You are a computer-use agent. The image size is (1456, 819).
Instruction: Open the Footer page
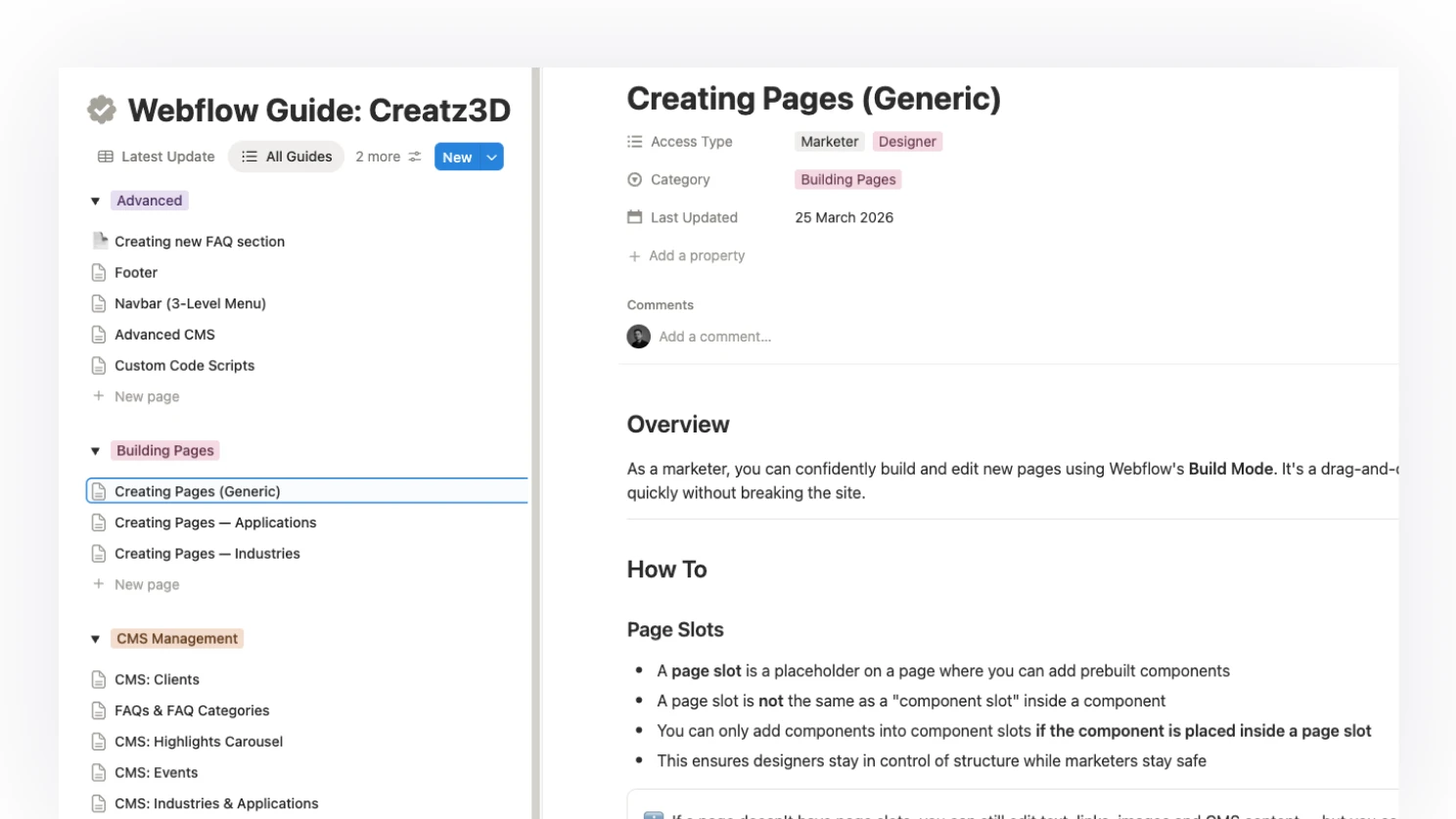coord(136,272)
